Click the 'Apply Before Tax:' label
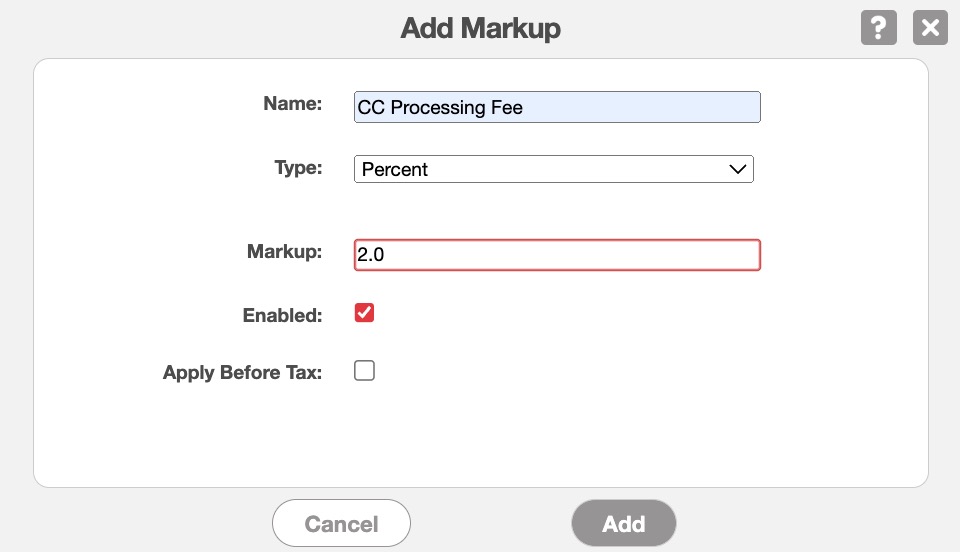This screenshot has width=960, height=552. click(x=242, y=373)
